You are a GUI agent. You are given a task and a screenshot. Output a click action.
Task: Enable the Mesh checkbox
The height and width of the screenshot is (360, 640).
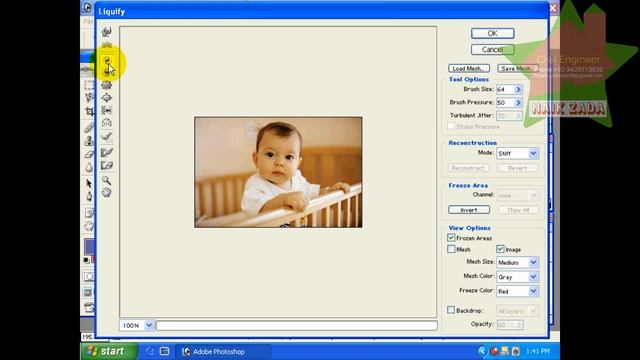[451, 249]
